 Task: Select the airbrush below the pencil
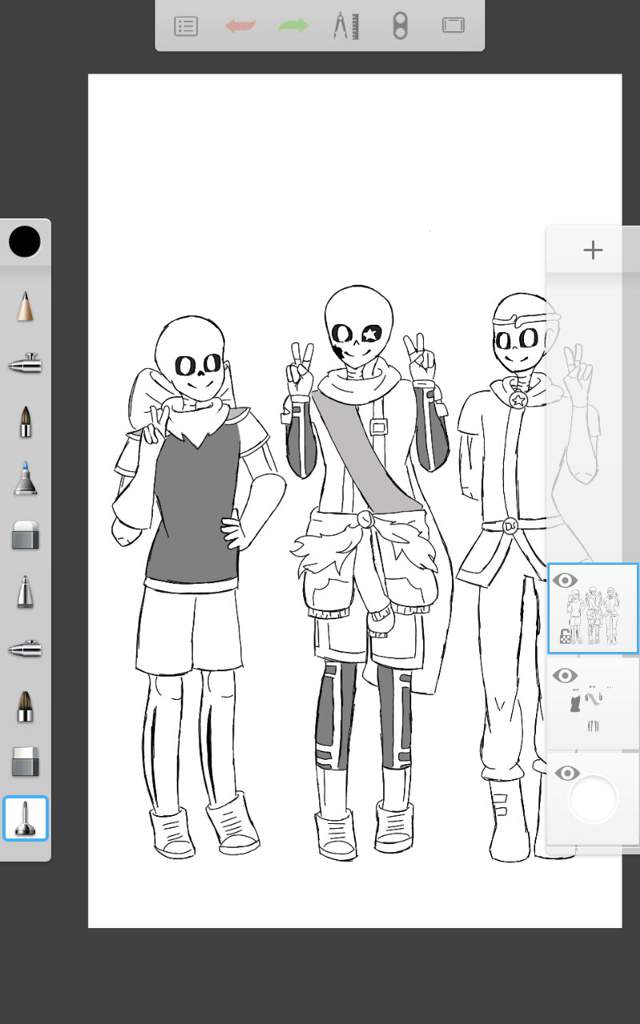[x=25, y=363]
